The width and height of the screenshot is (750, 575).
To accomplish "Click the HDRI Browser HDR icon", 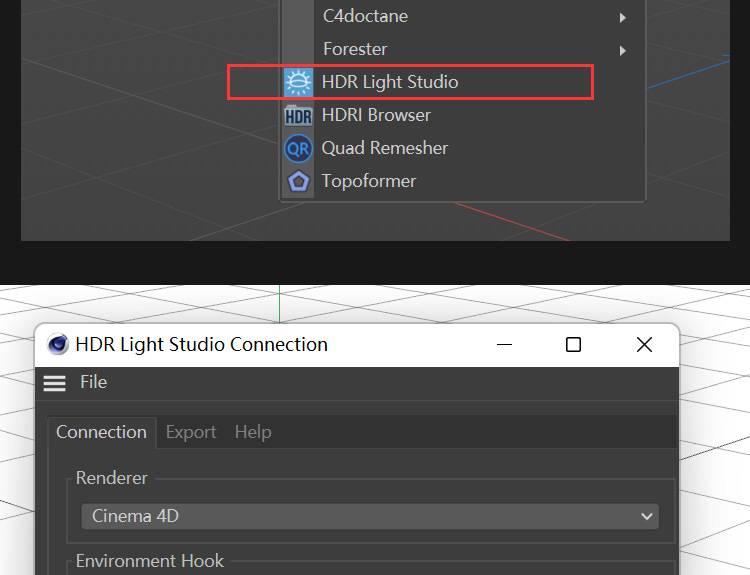I will pos(298,115).
